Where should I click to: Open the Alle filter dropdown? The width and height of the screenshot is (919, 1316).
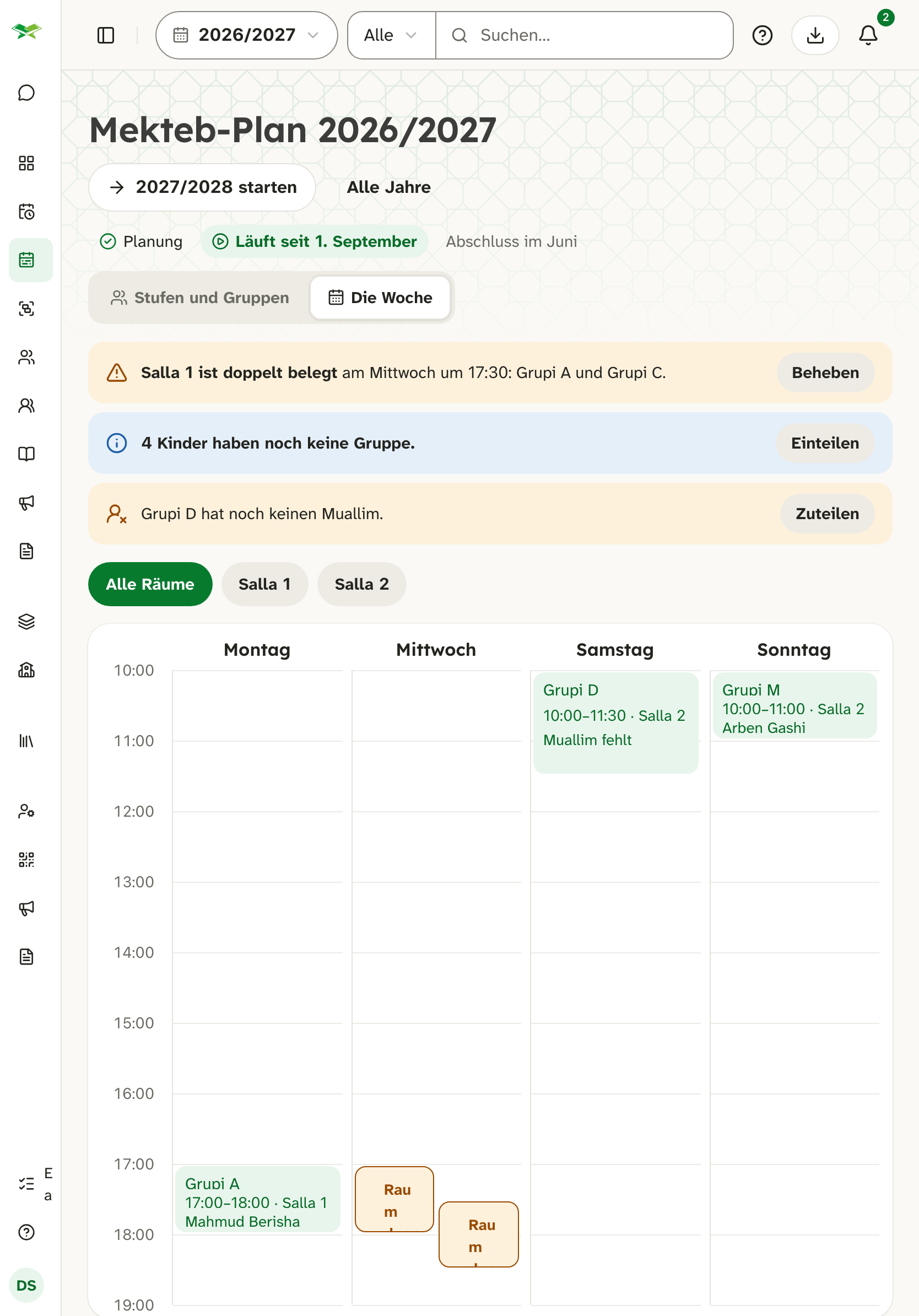pos(391,35)
